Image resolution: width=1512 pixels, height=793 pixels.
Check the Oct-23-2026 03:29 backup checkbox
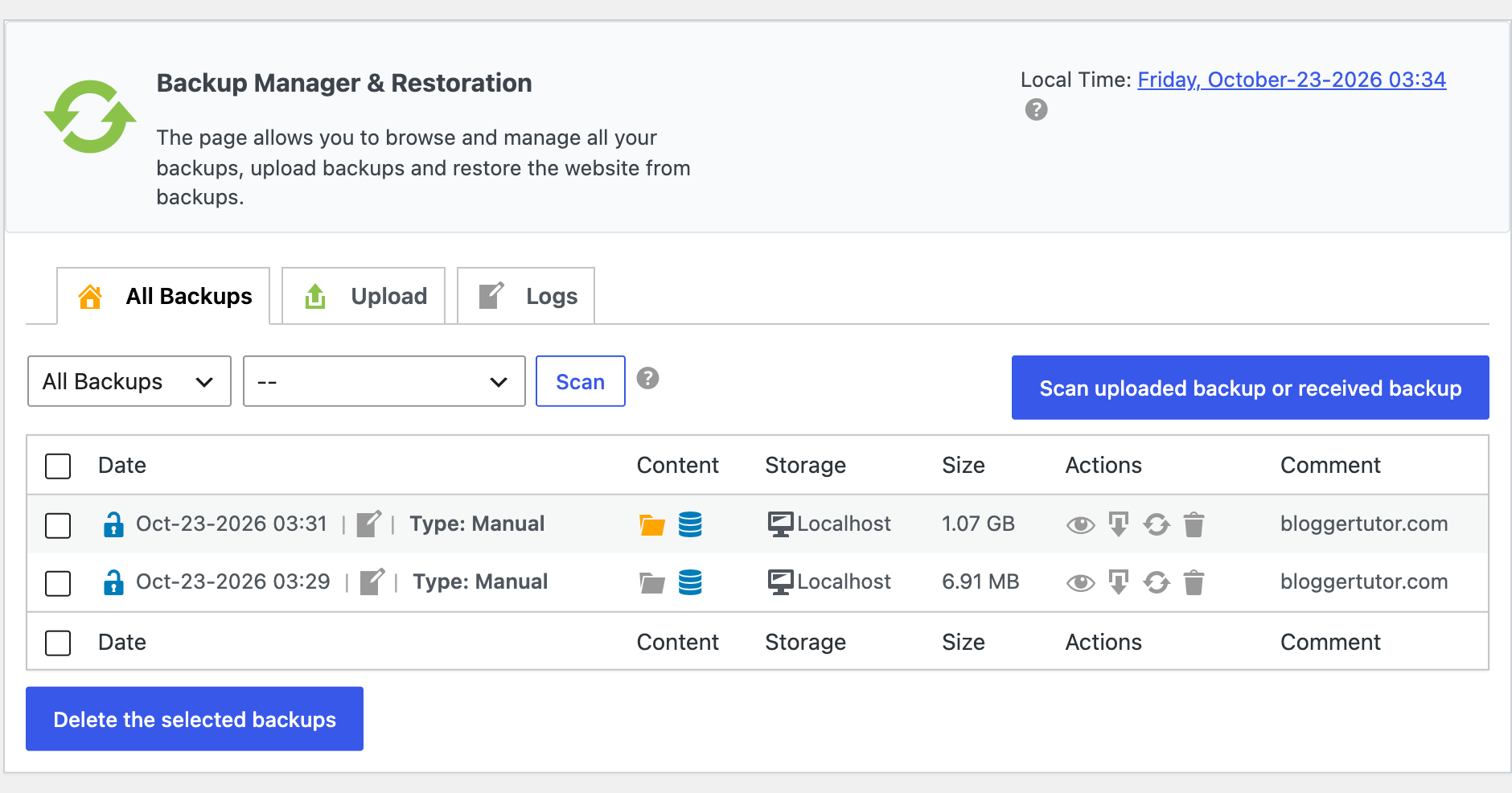point(58,583)
